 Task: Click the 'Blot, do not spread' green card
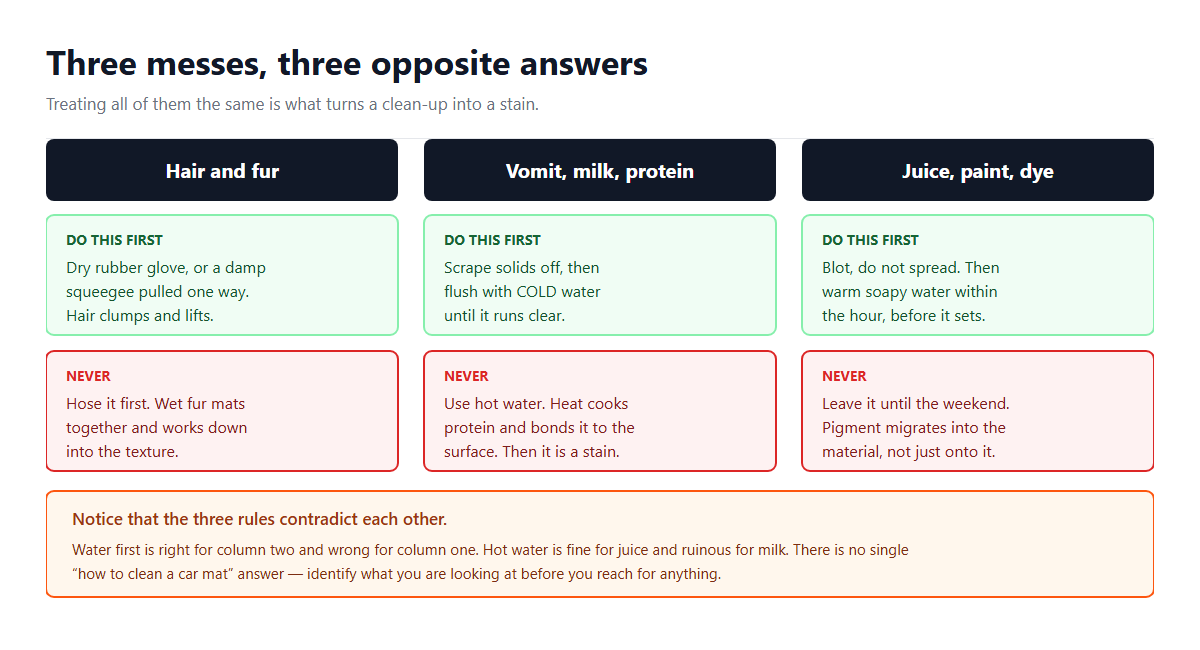coord(978,275)
